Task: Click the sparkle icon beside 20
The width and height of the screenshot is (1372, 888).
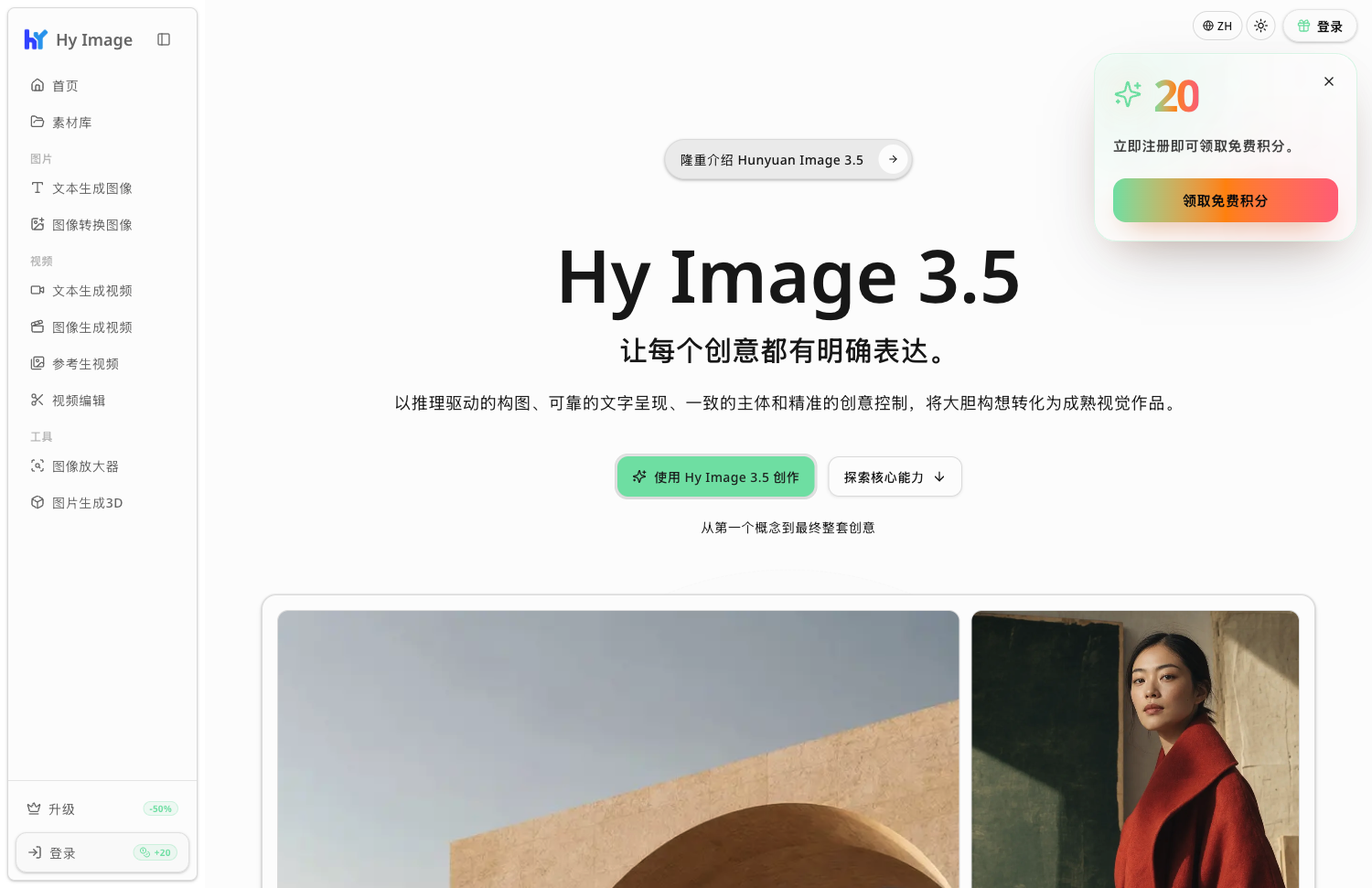Action: [x=1128, y=94]
